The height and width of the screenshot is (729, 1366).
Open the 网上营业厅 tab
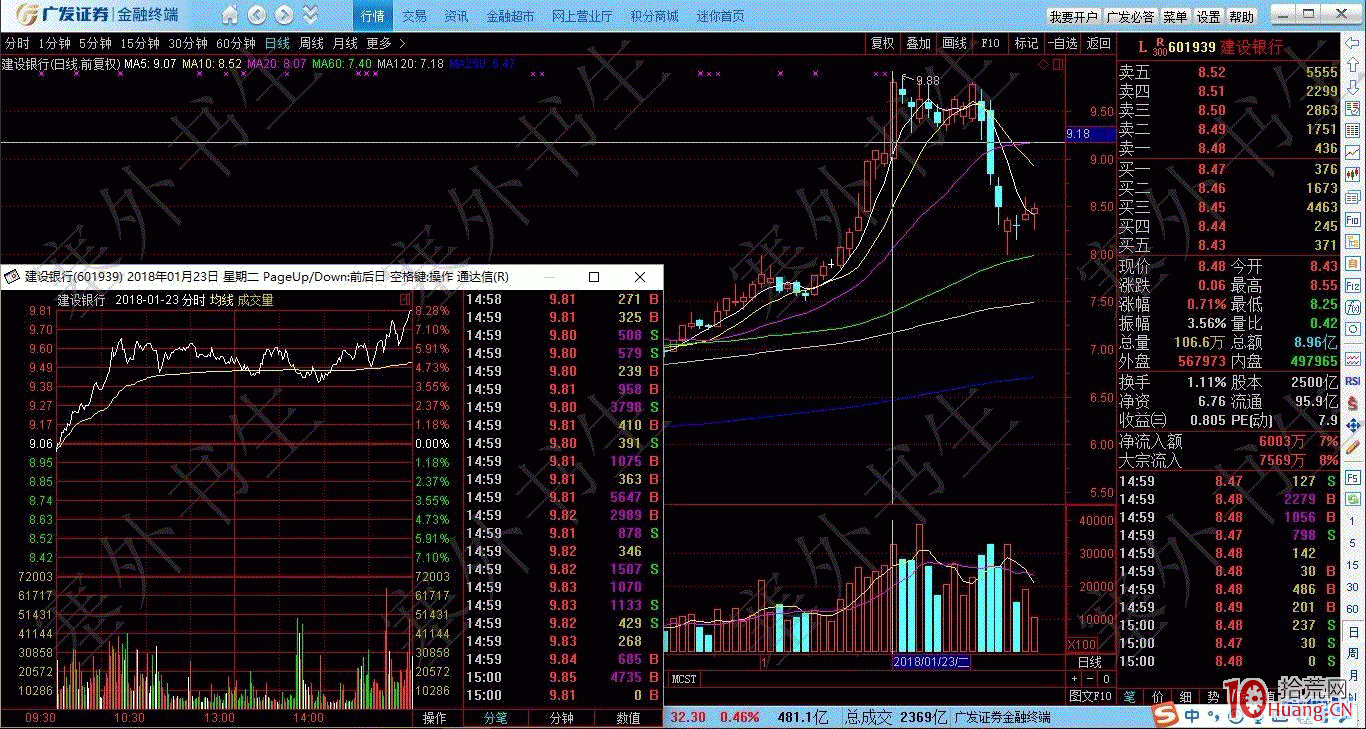point(582,16)
